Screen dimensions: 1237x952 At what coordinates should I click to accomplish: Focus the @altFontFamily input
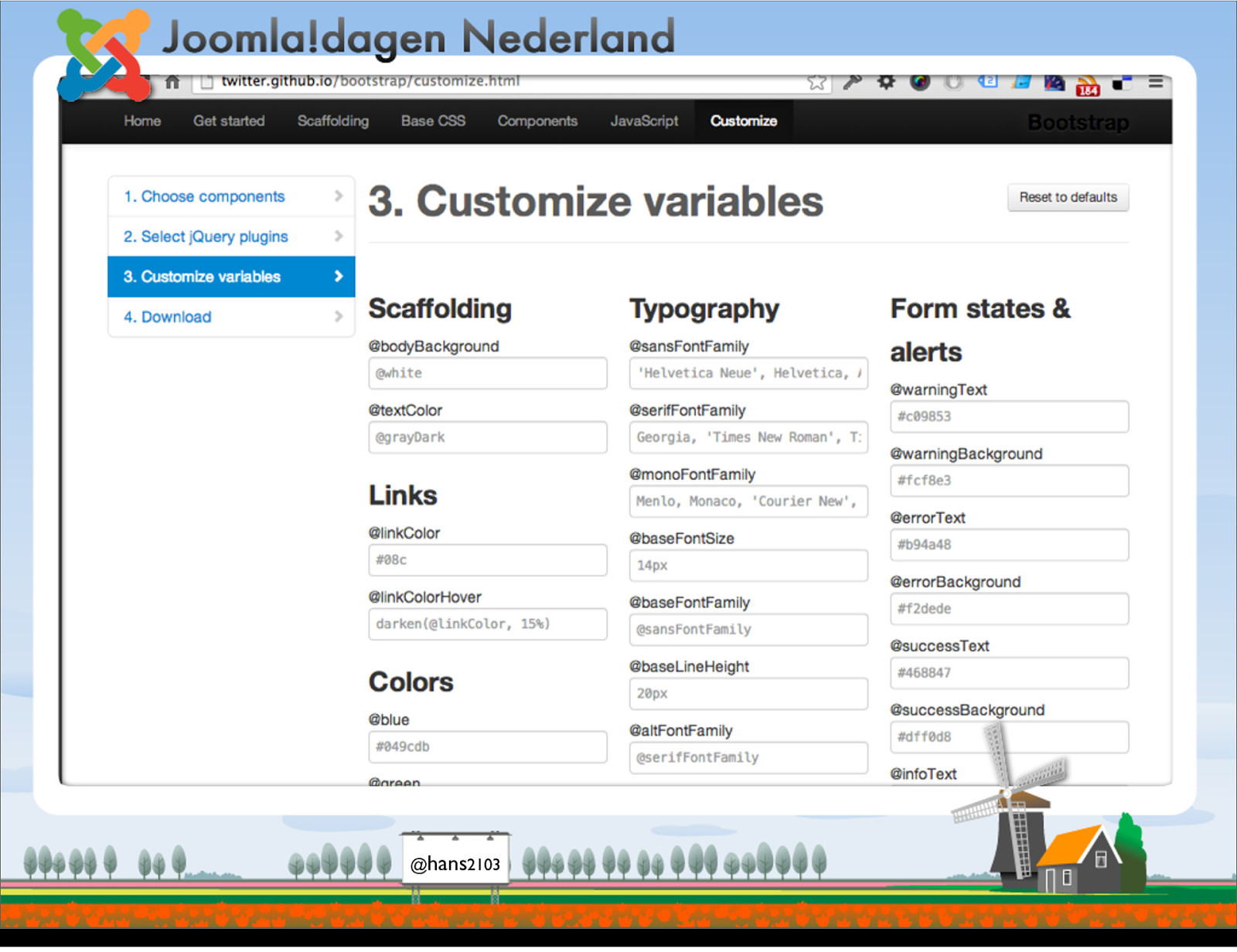pos(749,758)
